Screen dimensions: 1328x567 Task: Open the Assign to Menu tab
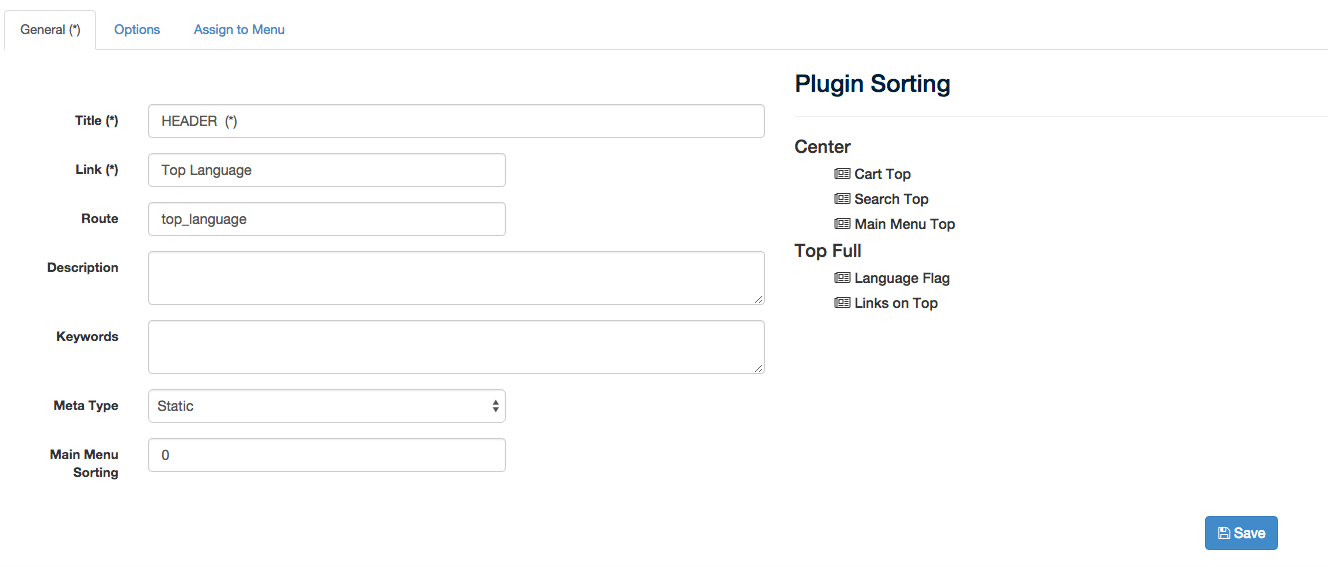point(239,30)
